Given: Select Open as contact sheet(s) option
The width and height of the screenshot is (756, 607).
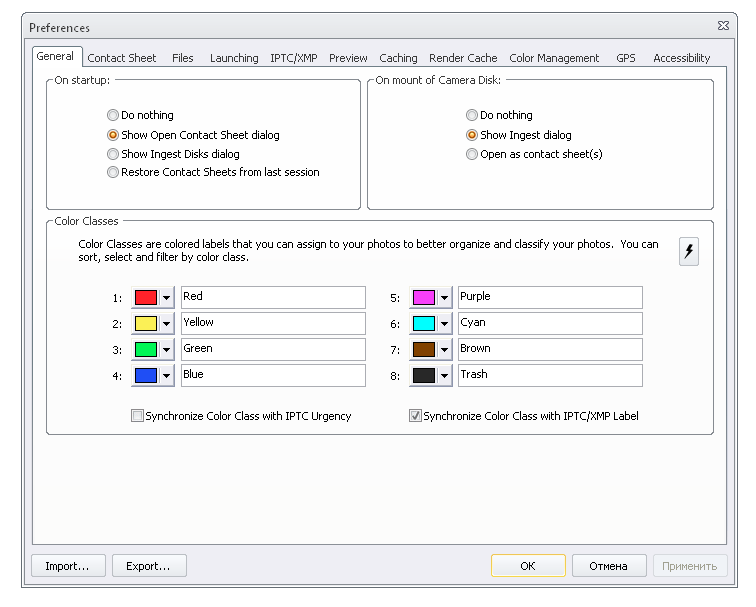Looking at the screenshot, I should click(x=472, y=154).
